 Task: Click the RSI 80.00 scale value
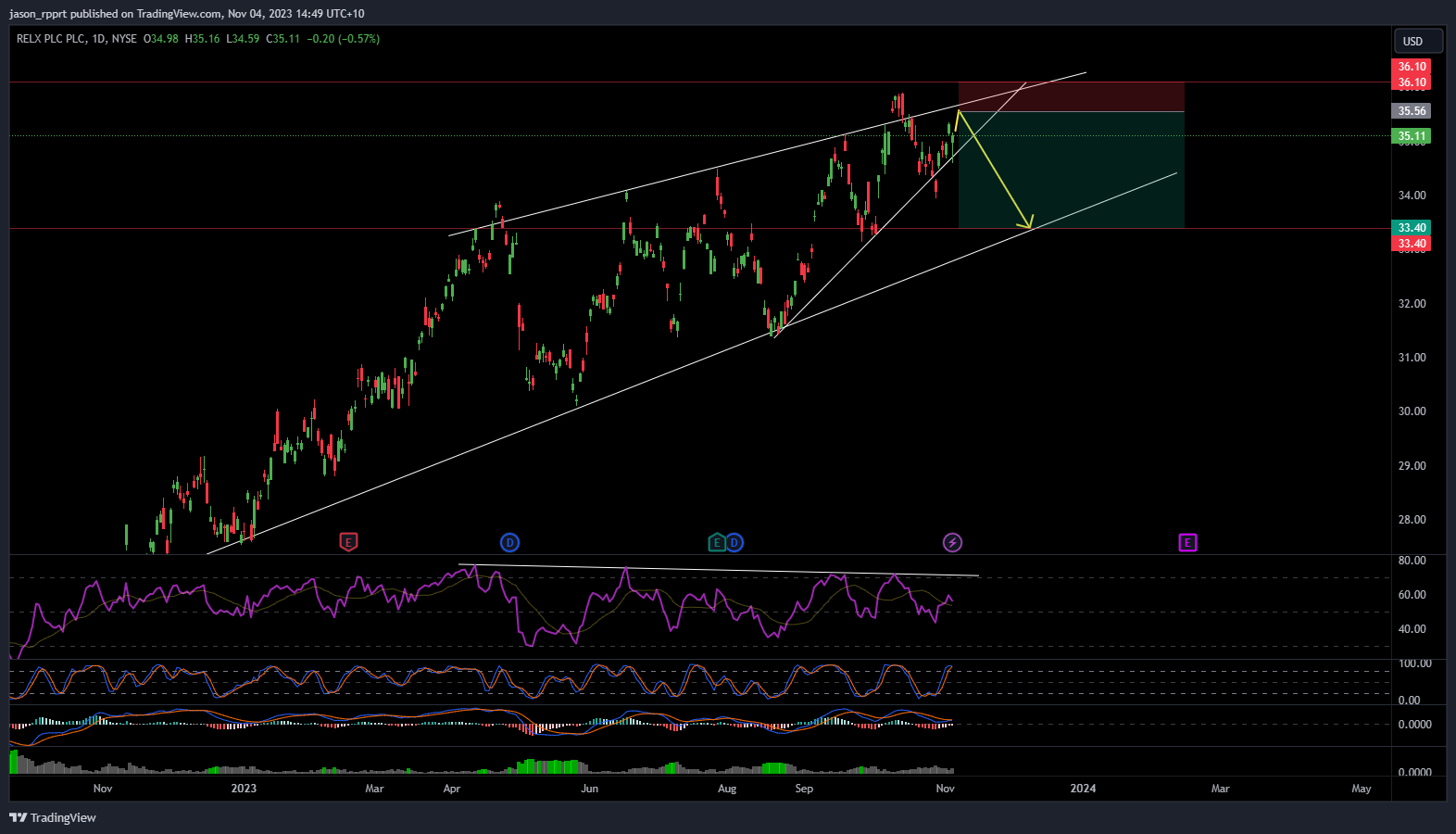click(x=1412, y=561)
